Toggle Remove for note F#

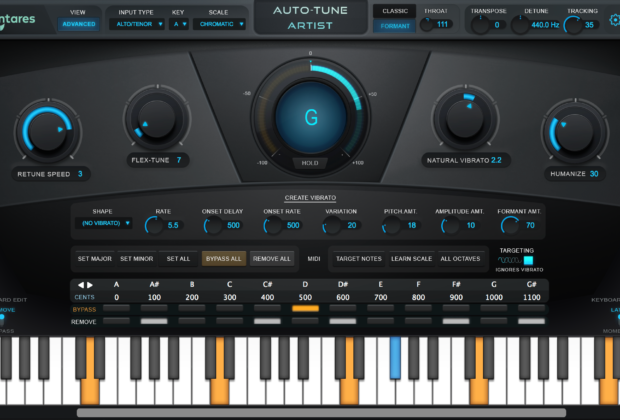[456, 321]
